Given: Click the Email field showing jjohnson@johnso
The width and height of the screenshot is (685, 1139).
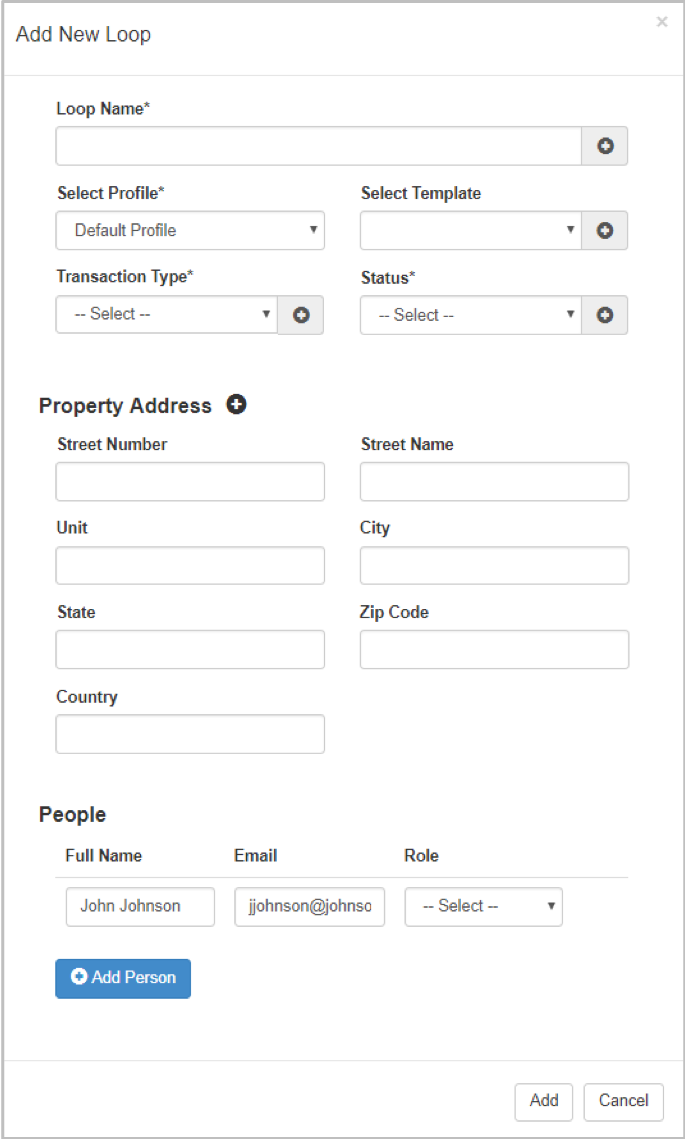Looking at the screenshot, I should coord(309,906).
